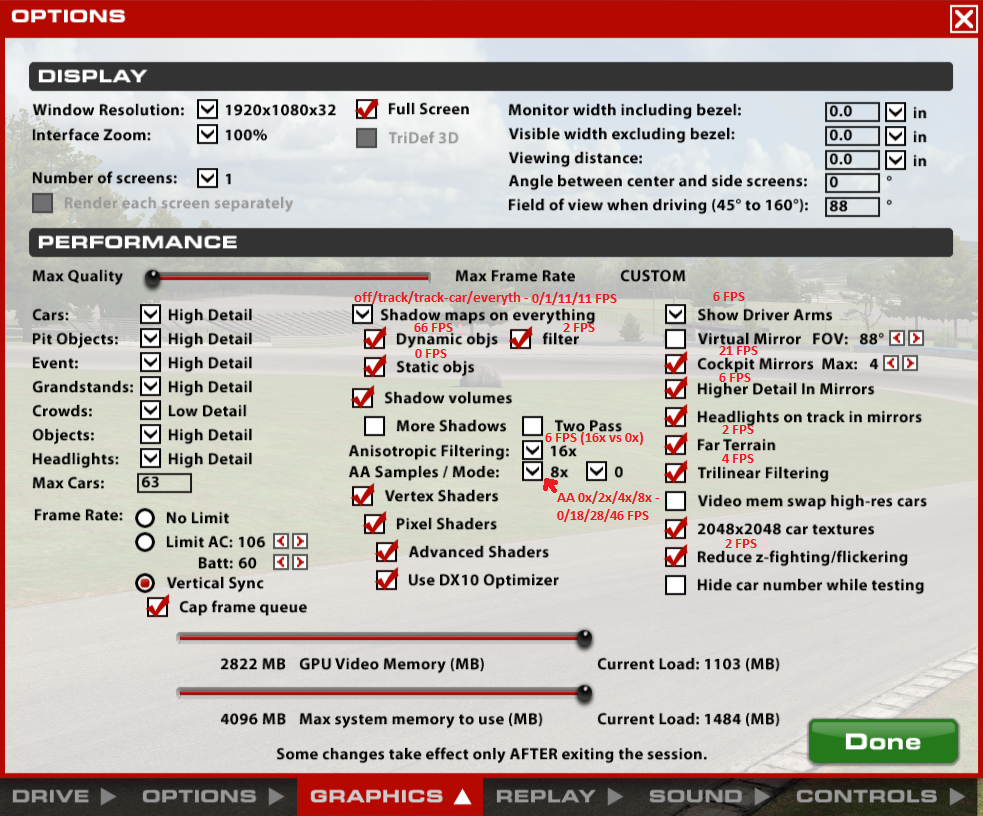The image size is (983, 816).
Task: Decrease Virtual Mirror FOV with left arrow
Action: coord(897,339)
